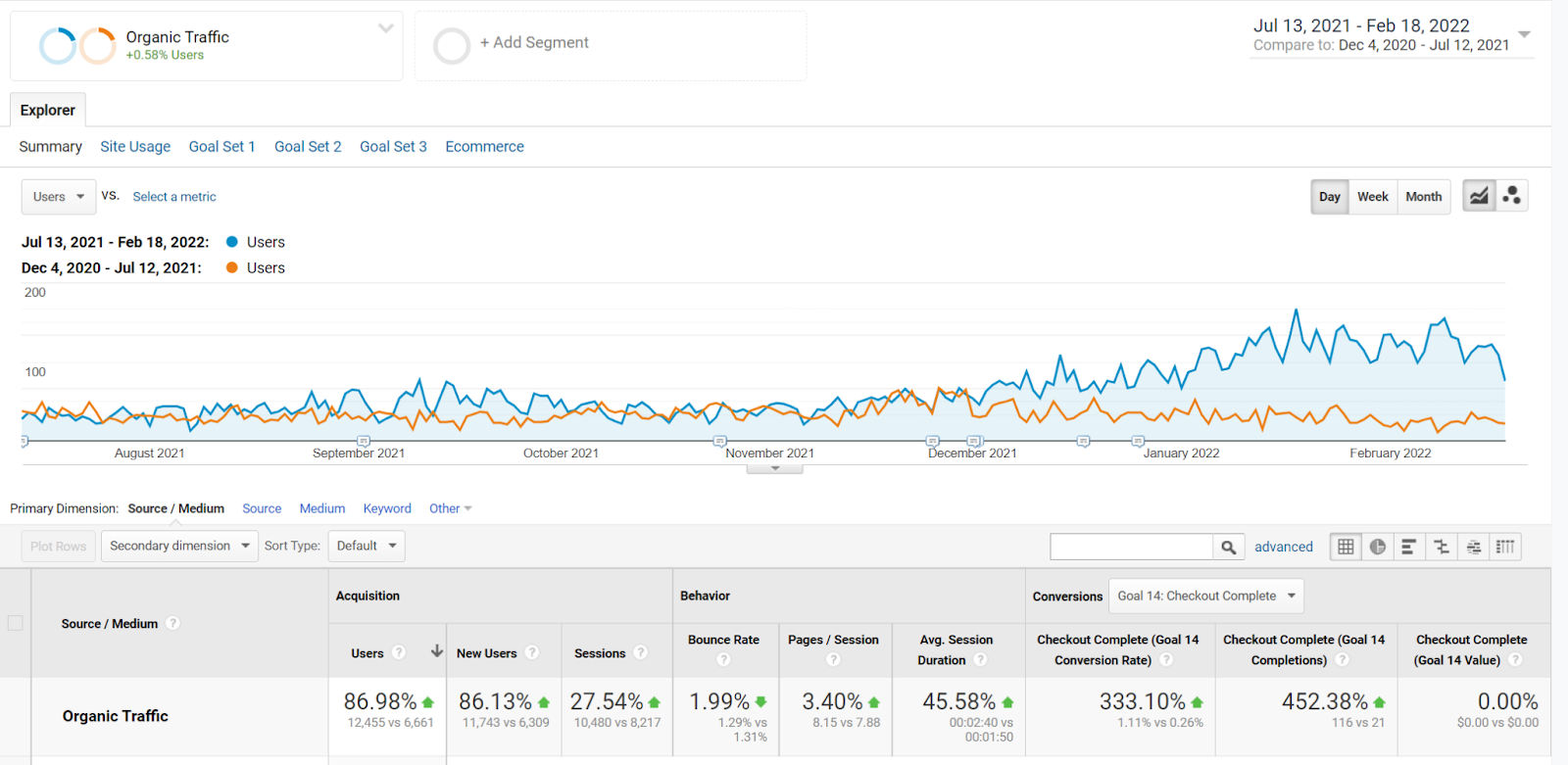
Task: Click Select a metric link
Action: (x=174, y=197)
